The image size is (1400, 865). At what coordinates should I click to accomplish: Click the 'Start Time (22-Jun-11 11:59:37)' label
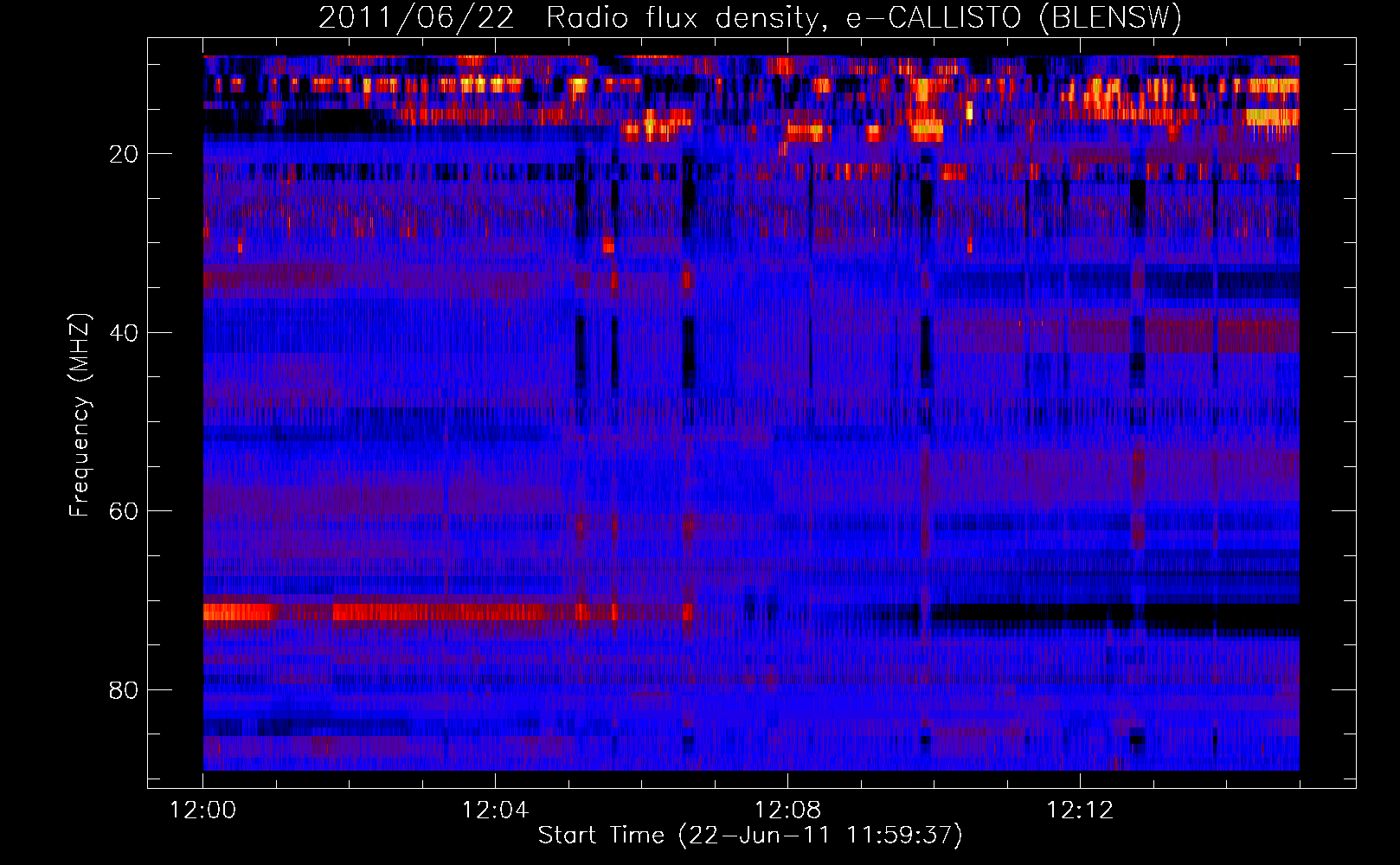coord(750,836)
